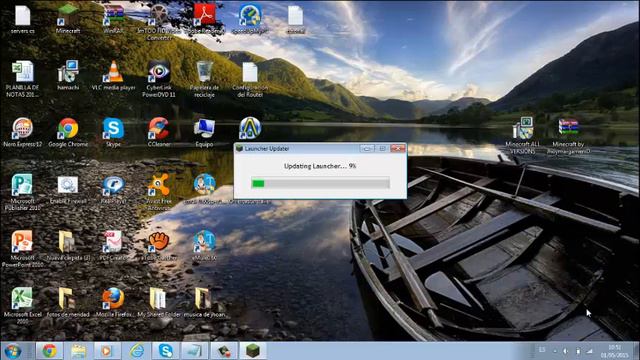Open Nero Express 12 shortcut

(22, 131)
